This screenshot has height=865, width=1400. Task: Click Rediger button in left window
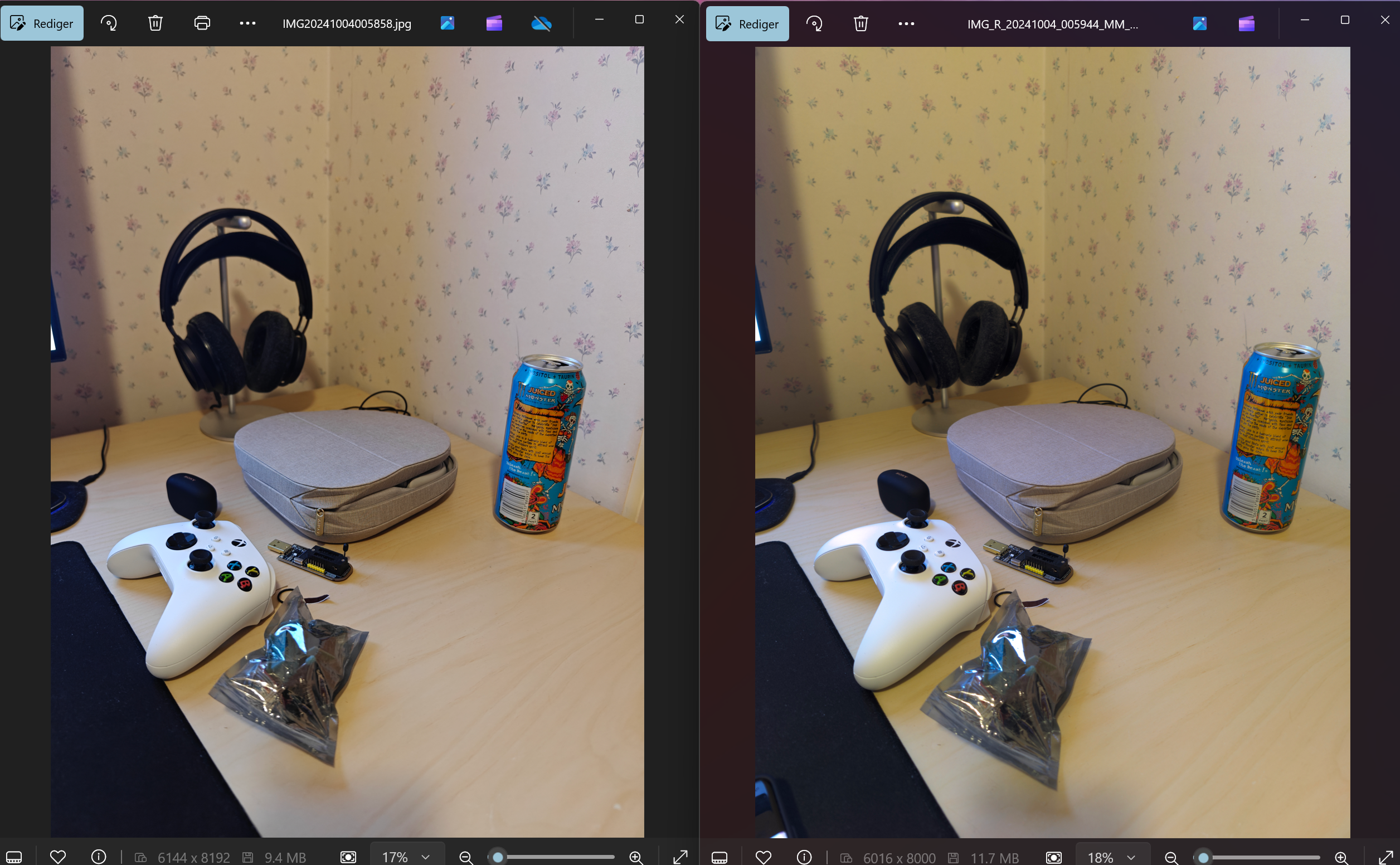42,23
